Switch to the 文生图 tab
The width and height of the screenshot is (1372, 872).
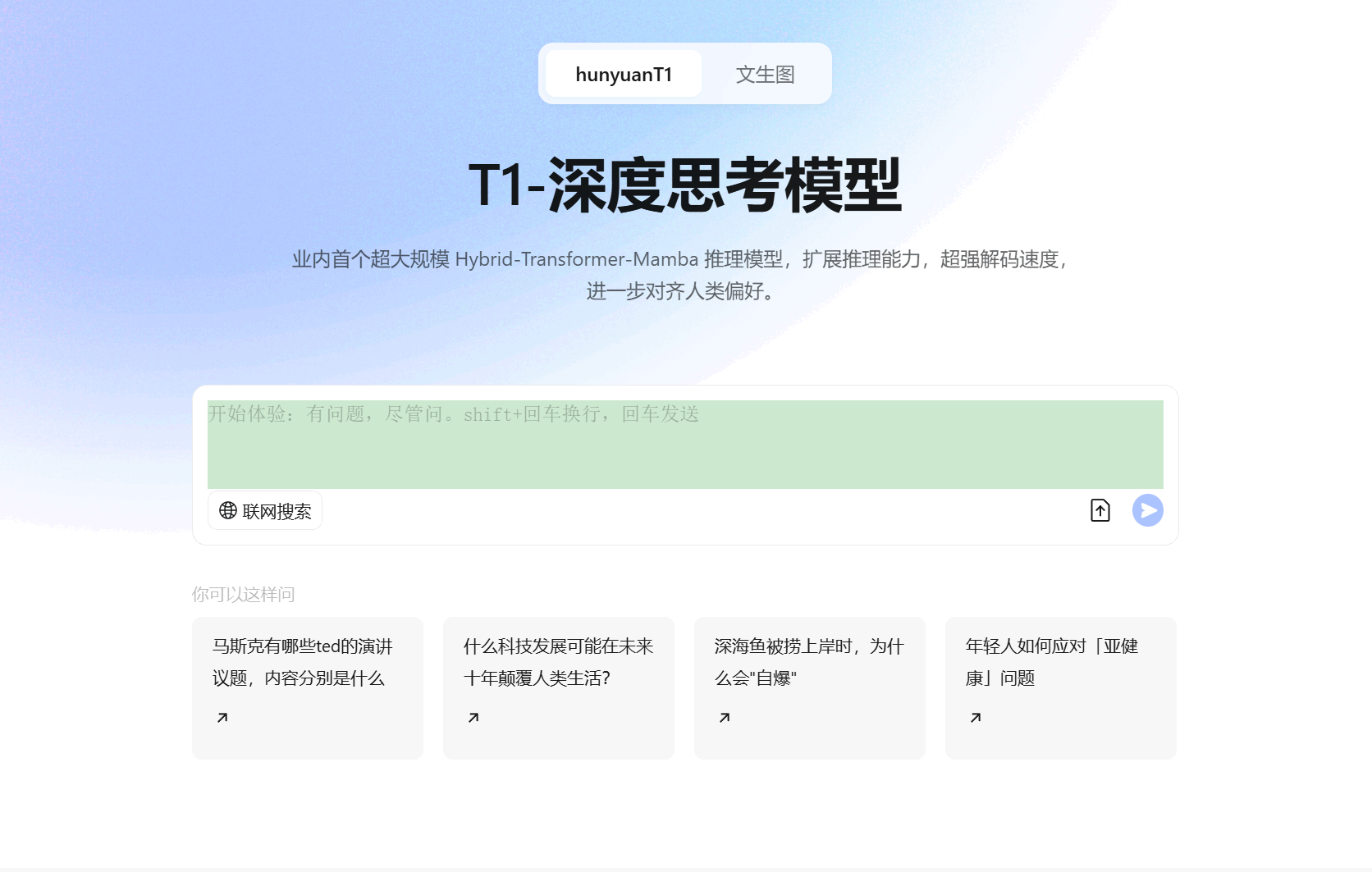tap(765, 74)
